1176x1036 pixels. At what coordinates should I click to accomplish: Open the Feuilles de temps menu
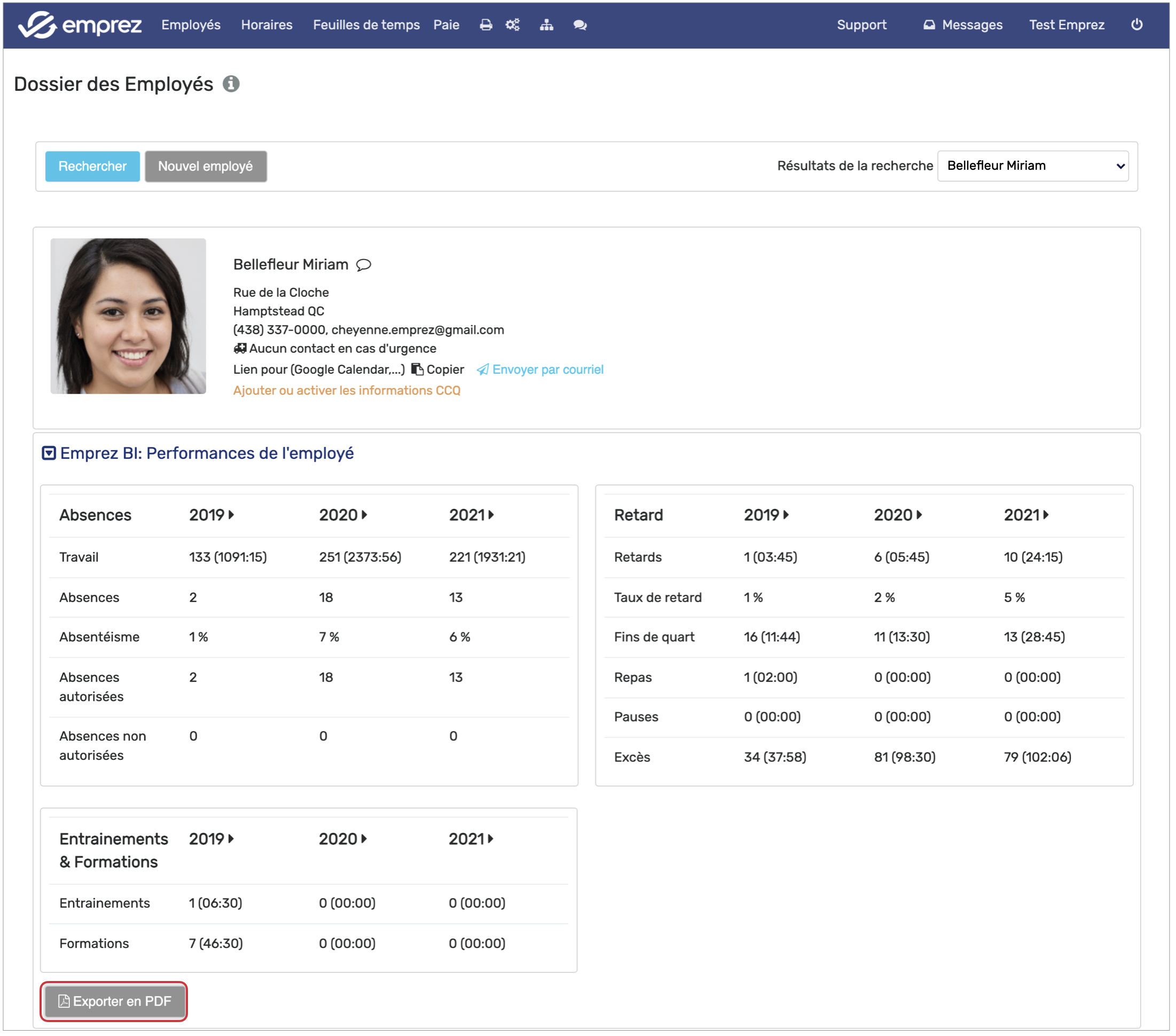pyautogui.click(x=366, y=25)
